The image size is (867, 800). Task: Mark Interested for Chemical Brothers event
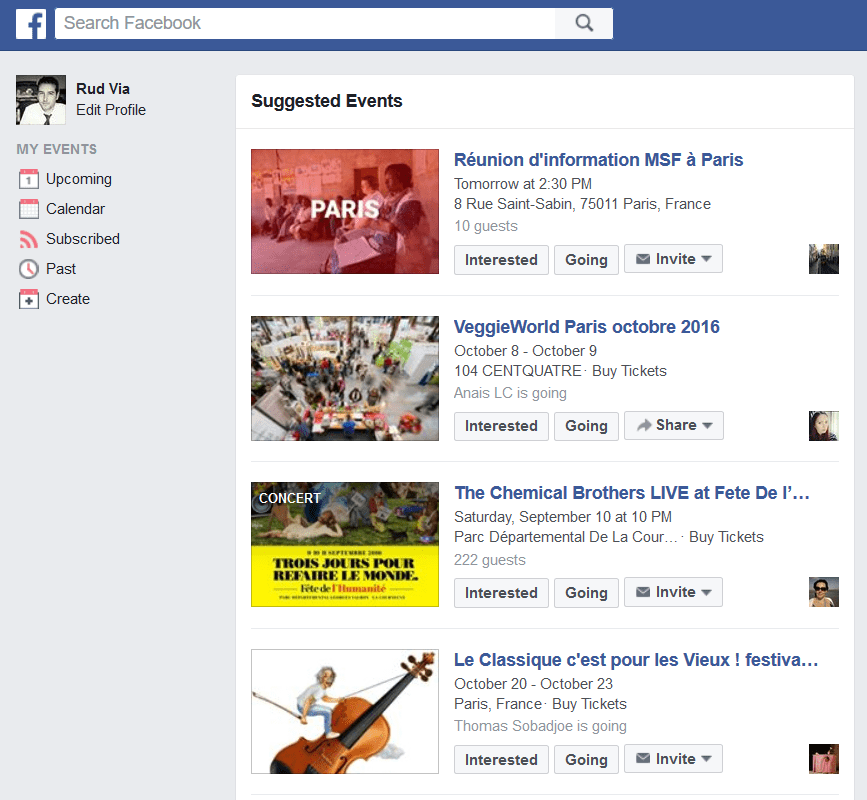pos(501,593)
